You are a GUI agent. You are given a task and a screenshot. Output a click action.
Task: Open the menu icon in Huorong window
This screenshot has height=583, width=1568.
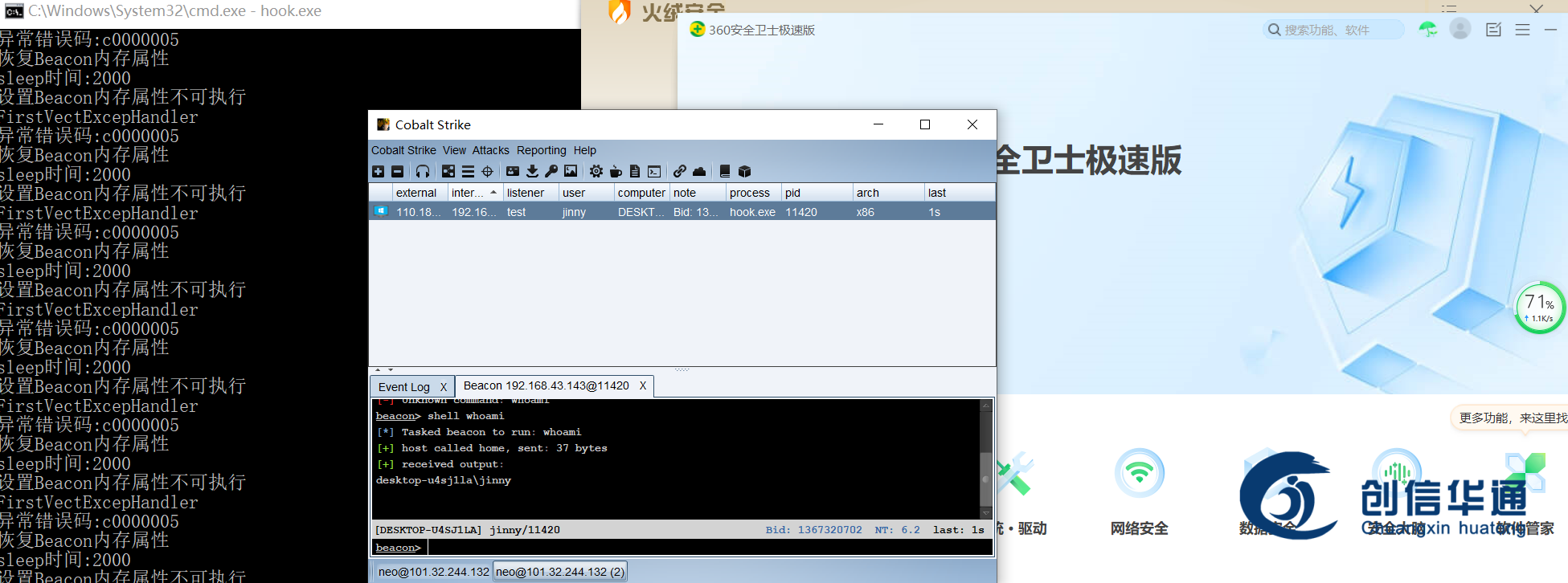1449,7
